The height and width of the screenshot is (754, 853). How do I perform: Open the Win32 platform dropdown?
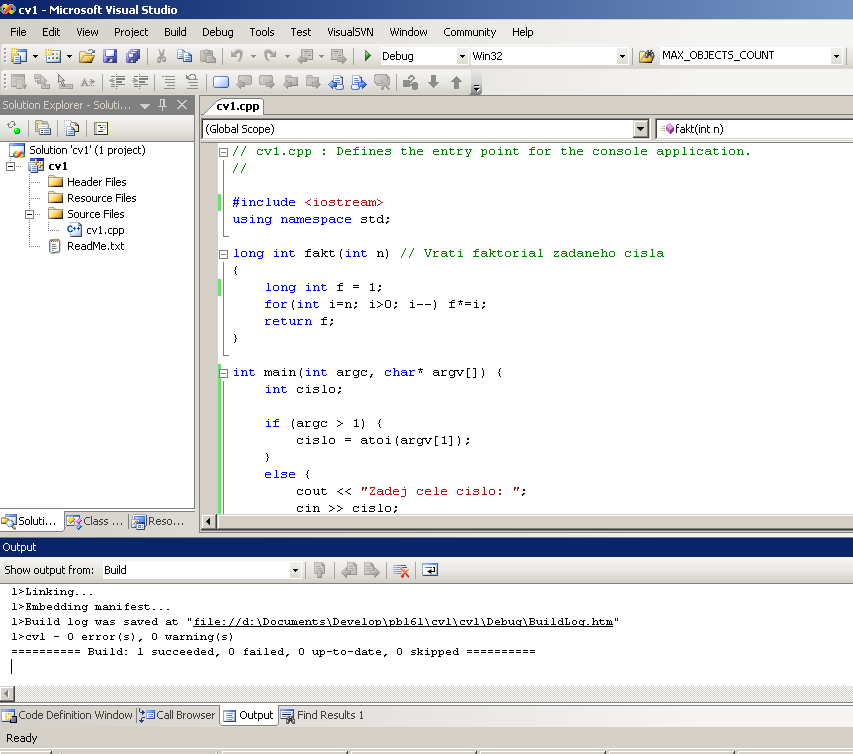(x=622, y=56)
